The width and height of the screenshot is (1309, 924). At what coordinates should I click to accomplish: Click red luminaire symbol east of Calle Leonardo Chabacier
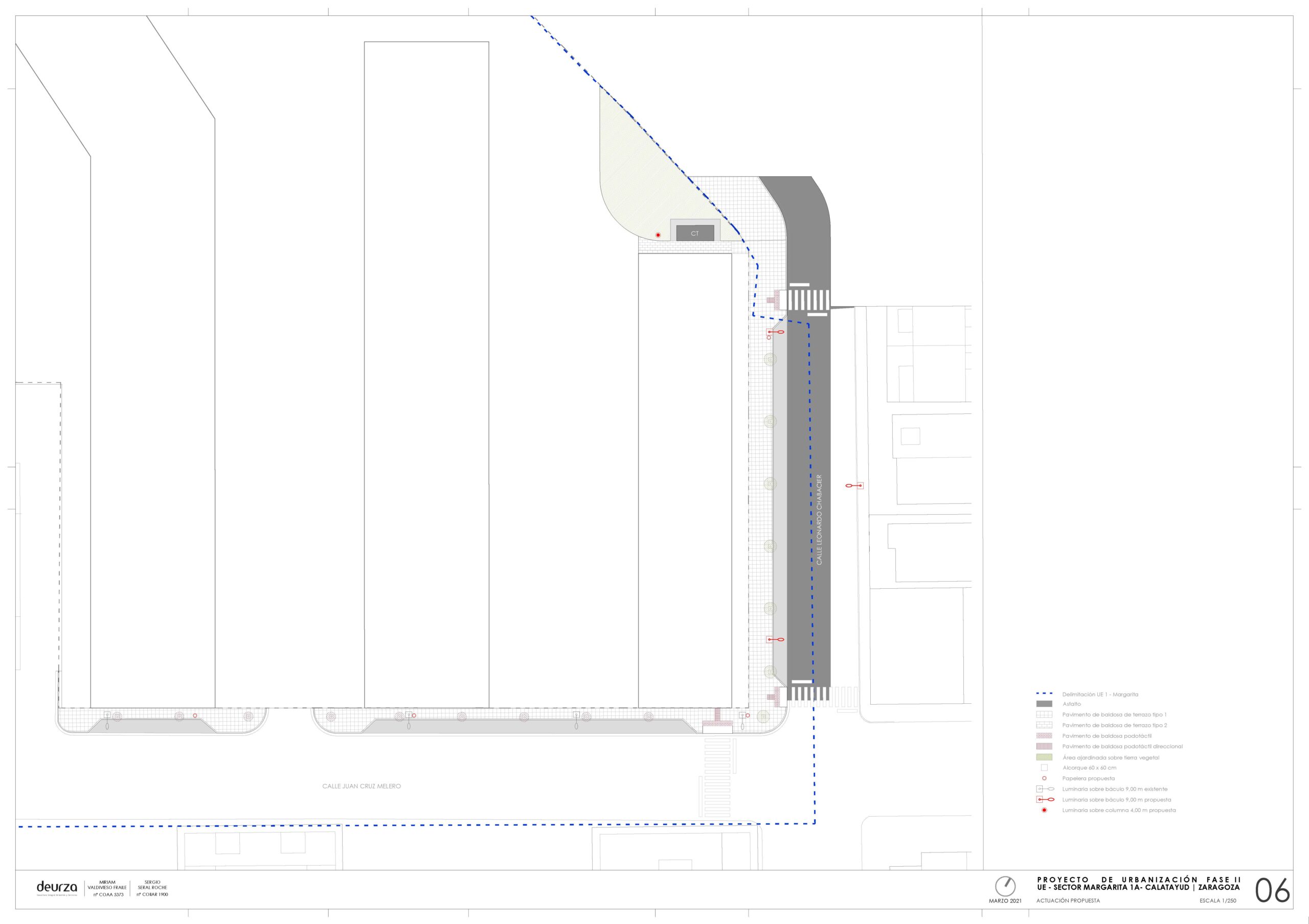click(854, 486)
